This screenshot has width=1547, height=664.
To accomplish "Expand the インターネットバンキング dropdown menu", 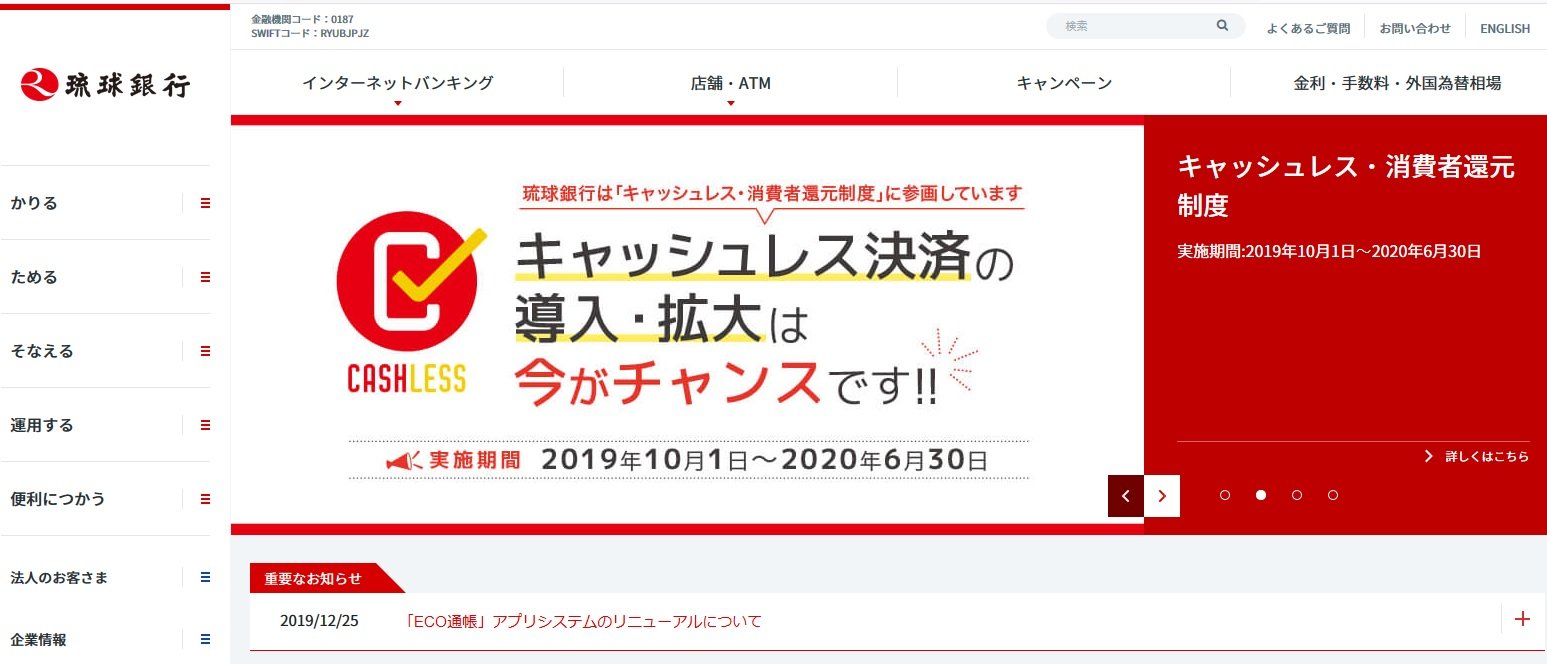I will pyautogui.click(x=397, y=84).
